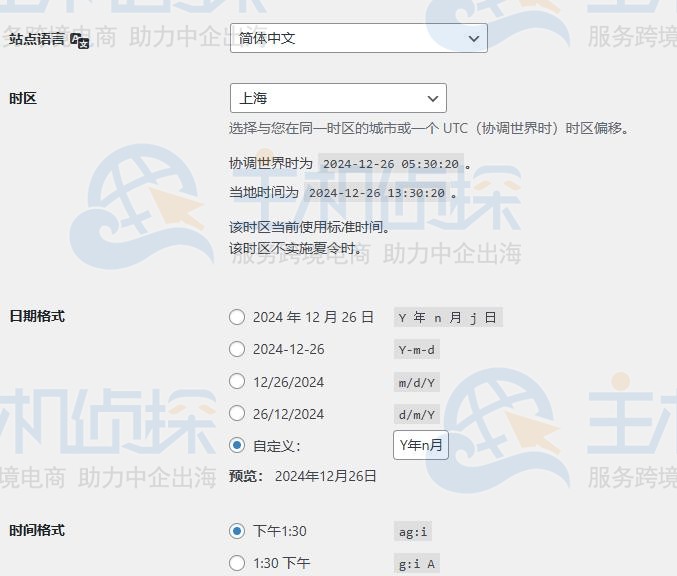Click the translation icon beside 站点语言

(80, 41)
